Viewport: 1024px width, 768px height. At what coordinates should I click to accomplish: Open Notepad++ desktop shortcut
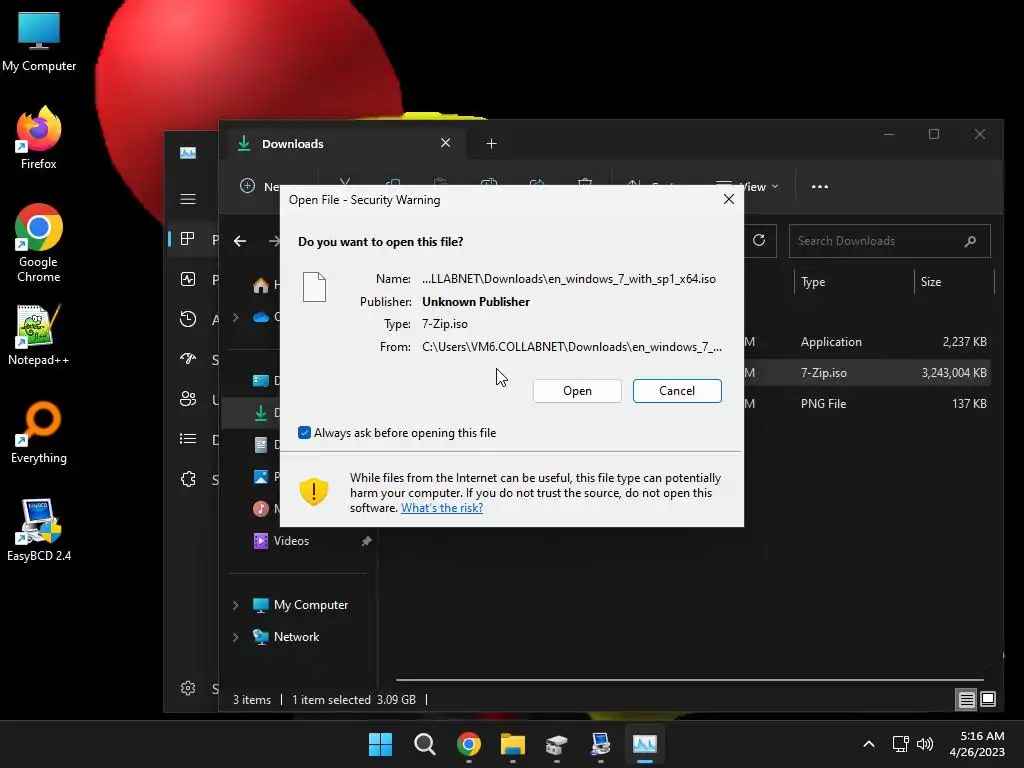(39, 335)
